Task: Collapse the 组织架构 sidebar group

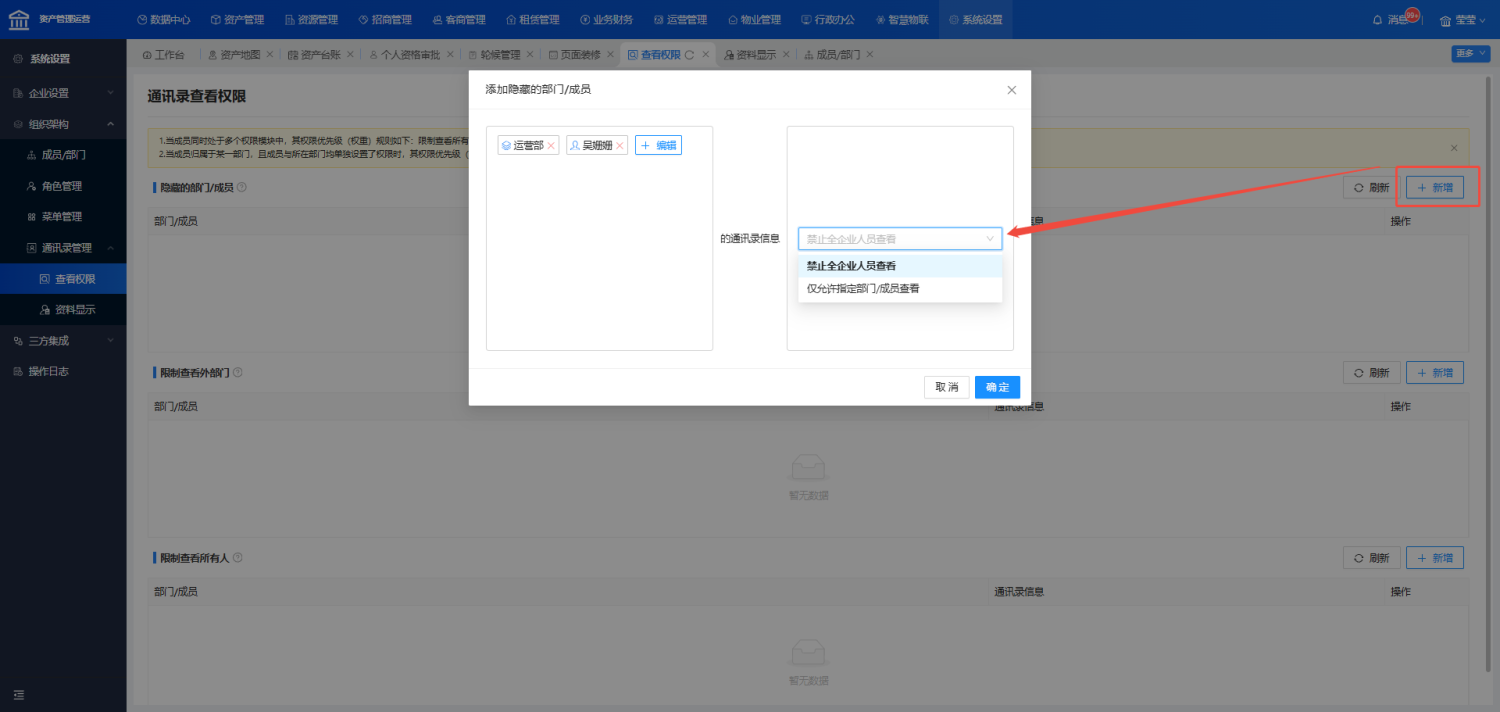Action: click(110, 124)
